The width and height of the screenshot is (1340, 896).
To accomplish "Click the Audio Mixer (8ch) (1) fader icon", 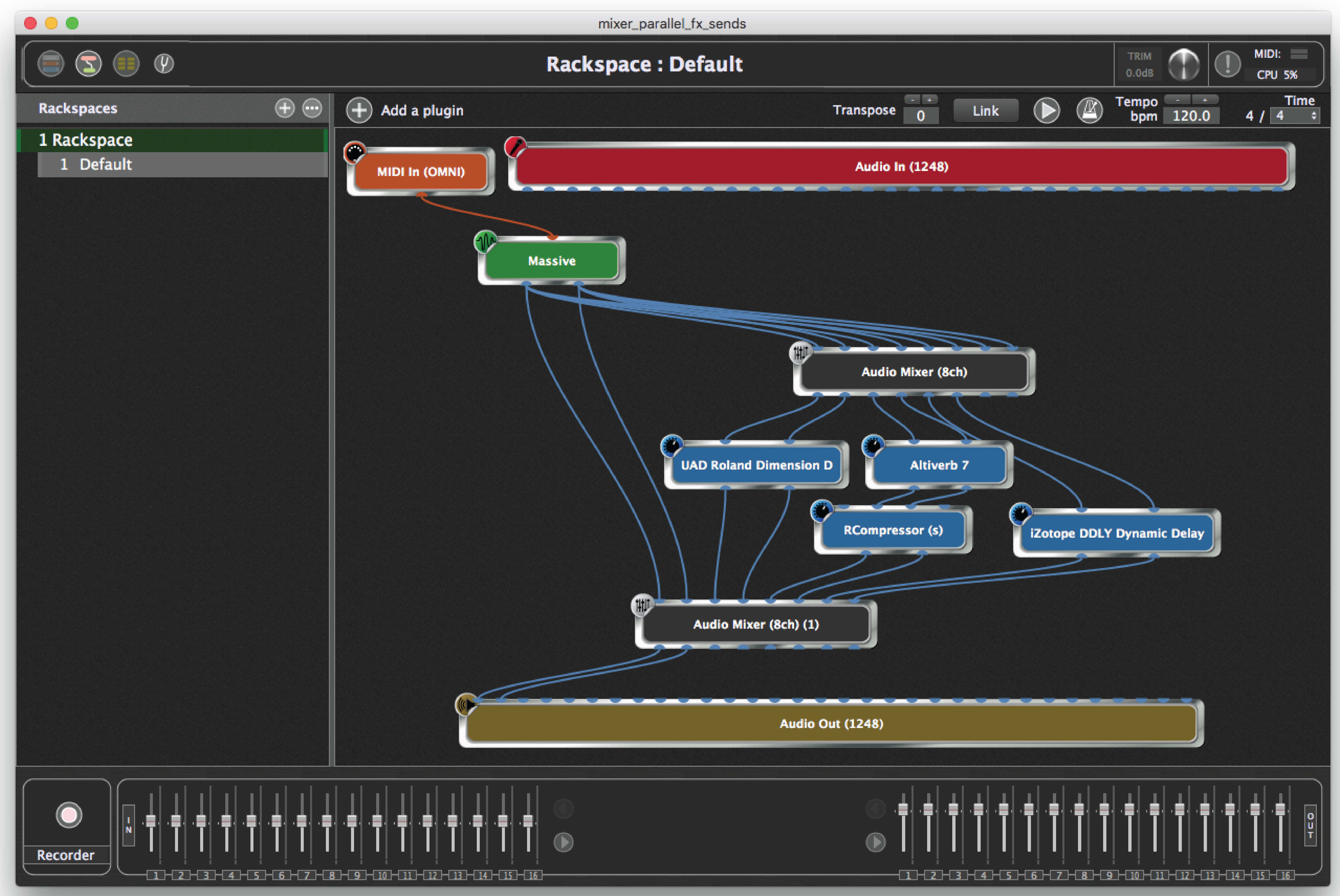I will coord(642,605).
